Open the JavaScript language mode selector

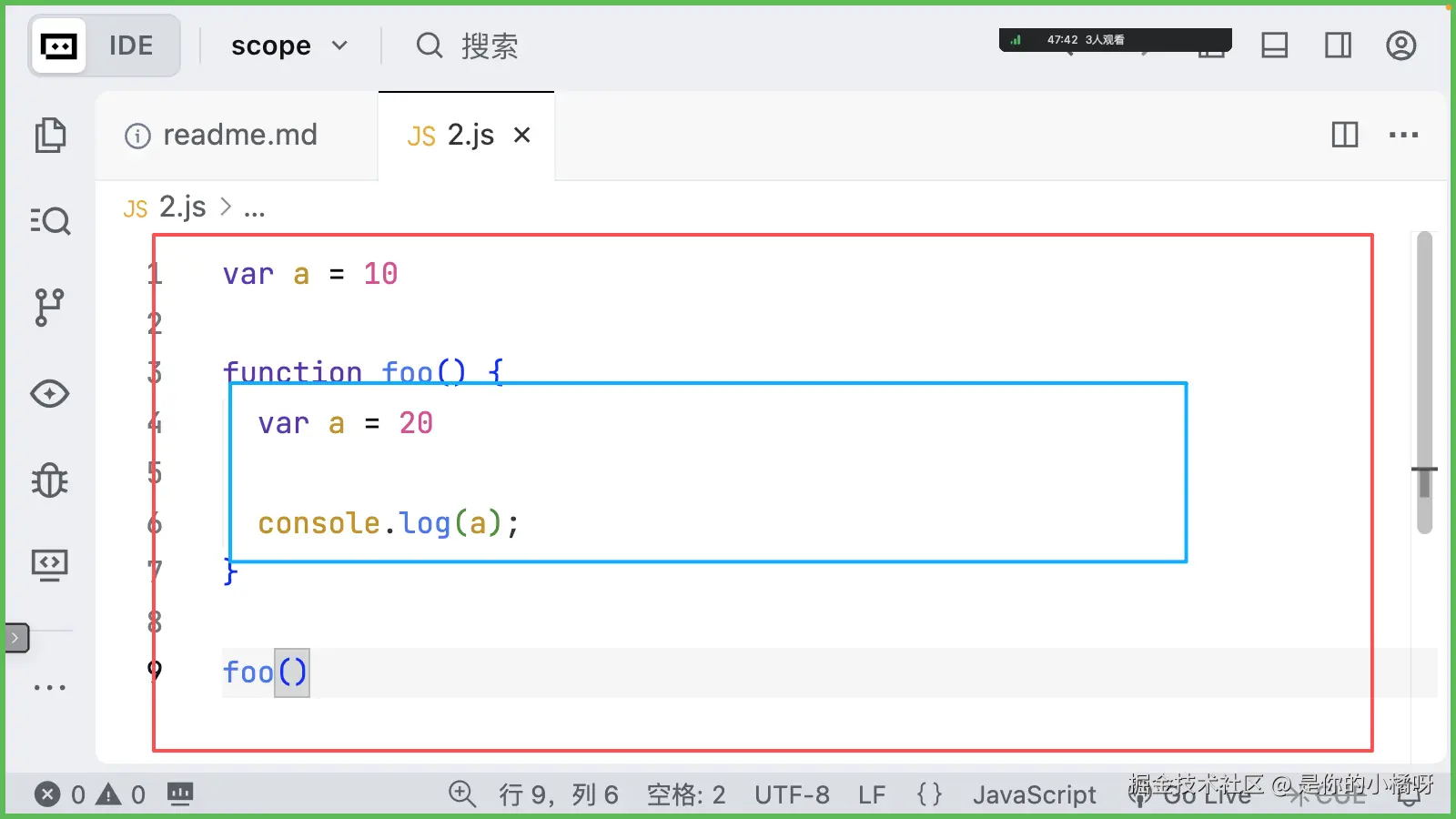point(1035,794)
